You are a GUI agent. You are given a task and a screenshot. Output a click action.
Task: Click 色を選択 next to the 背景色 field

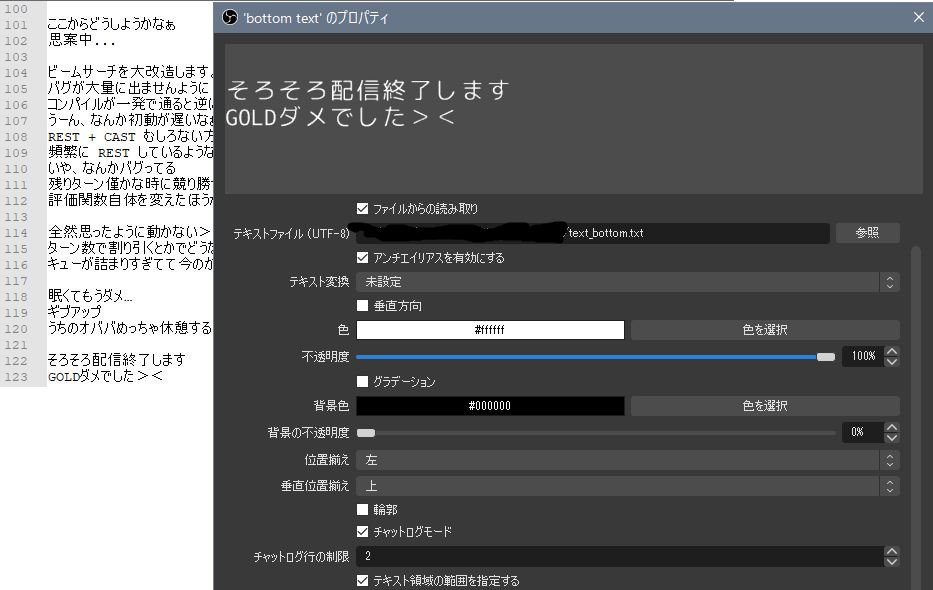(x=764, y=405)
